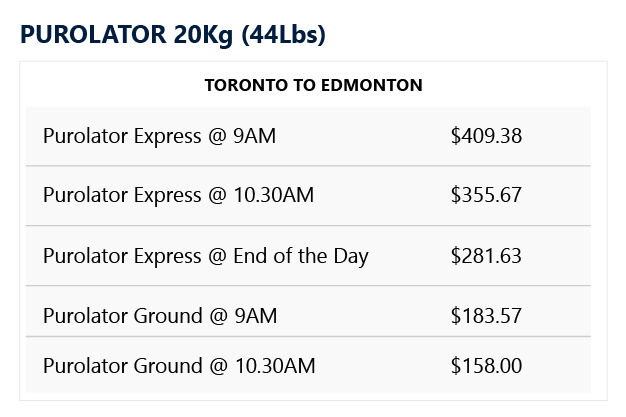
Task: Click the $409.38 price
Action: click(486, 136)
